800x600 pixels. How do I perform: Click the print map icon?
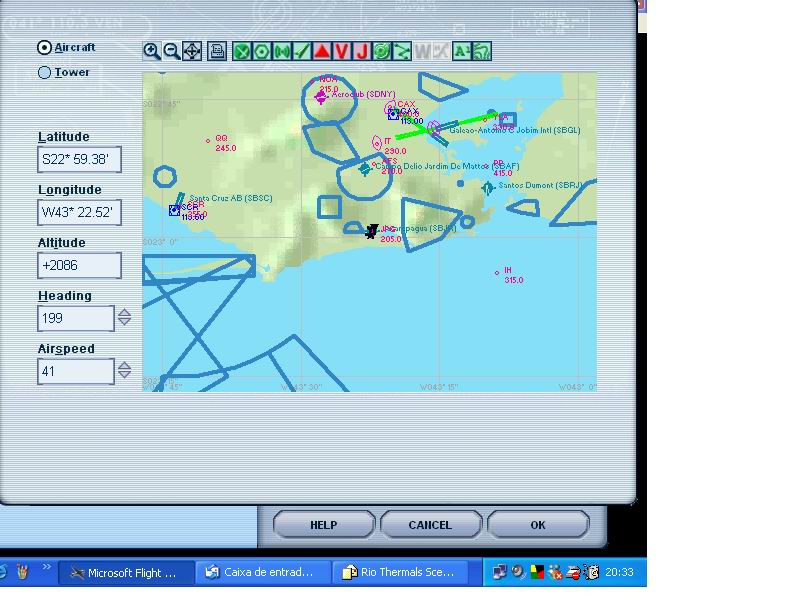217,51
